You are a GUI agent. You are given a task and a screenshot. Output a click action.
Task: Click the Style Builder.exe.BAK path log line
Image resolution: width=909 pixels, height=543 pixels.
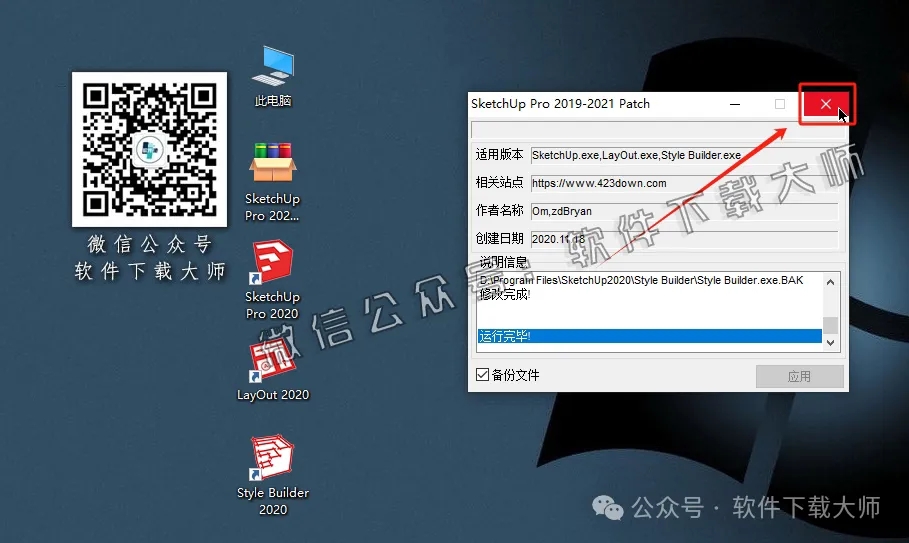(x=641, y=280)
